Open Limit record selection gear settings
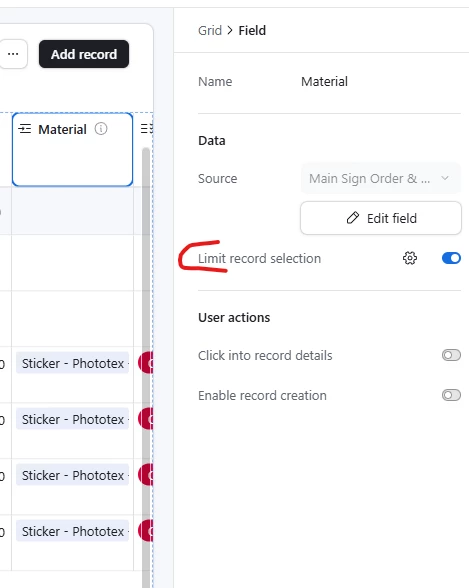The width and height of the screenshot is (469, 588). pyautogui.click(x=410, y=258)
